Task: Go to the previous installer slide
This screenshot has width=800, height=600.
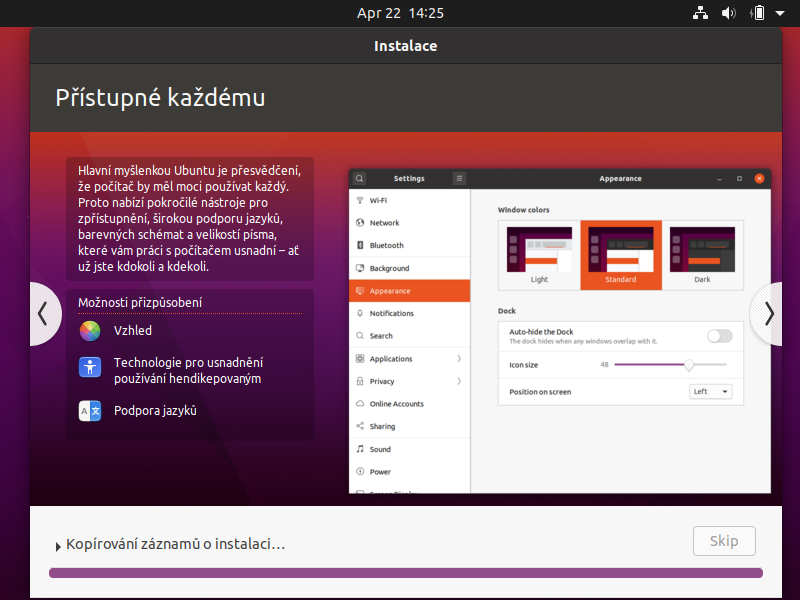Action: click(x=45, y=314)
